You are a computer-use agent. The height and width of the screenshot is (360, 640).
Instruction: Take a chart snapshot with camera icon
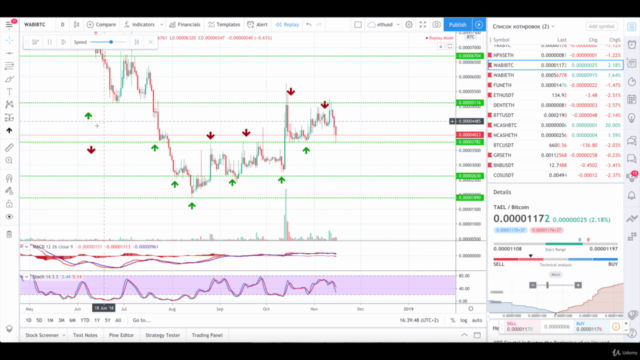click(x=436, y=24)
